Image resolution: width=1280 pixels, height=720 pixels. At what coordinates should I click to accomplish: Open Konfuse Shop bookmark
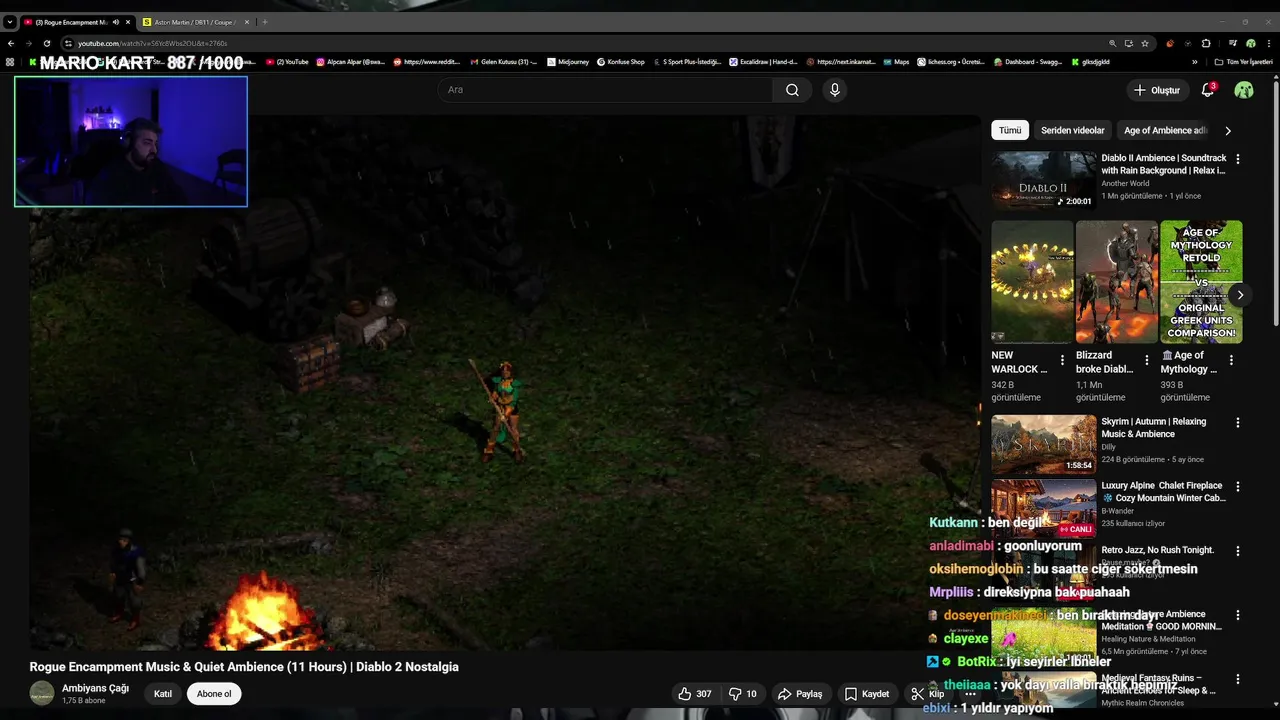coord(621,62)
